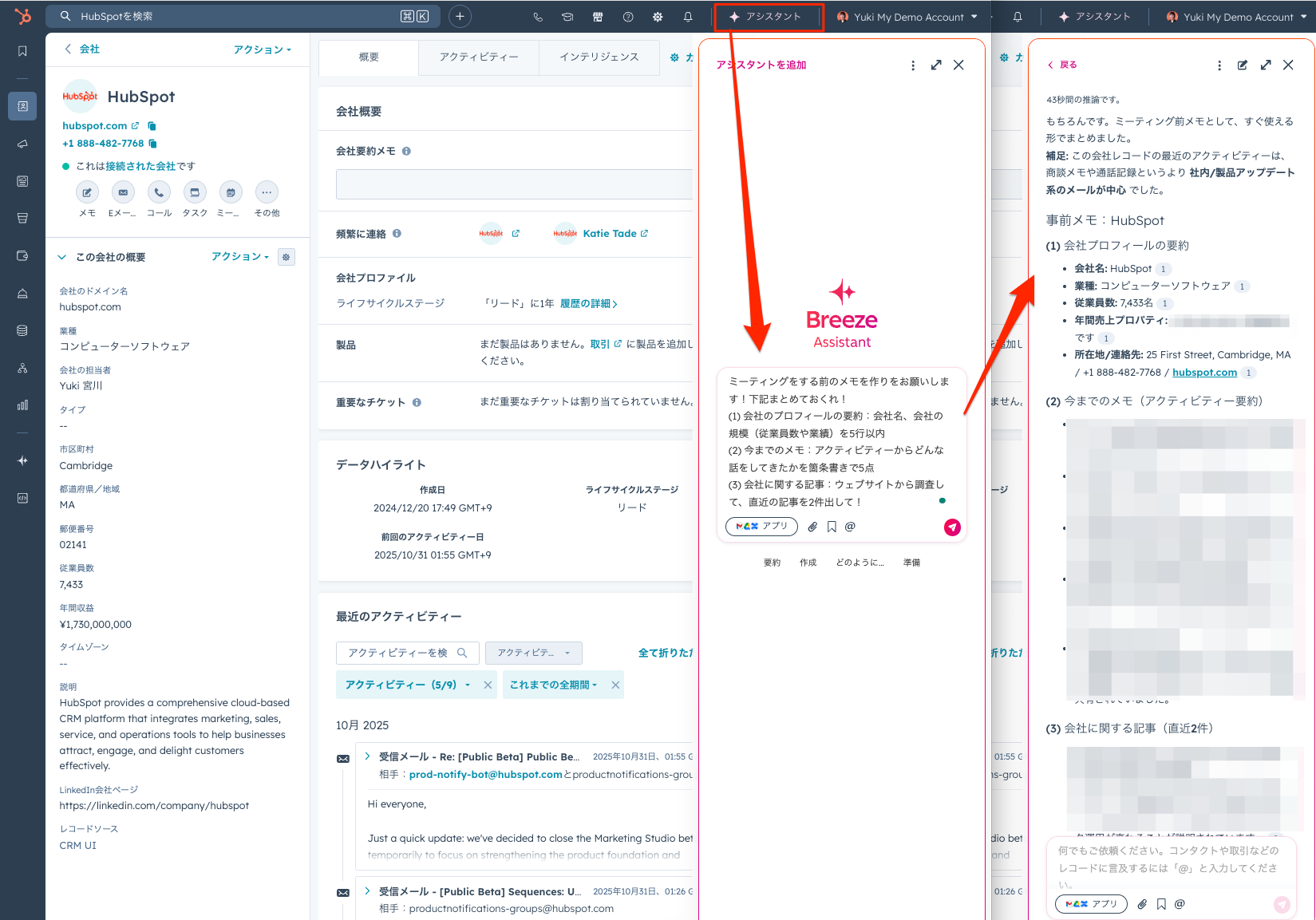Open the Data Management database icon in sidebar
This screenshot has height=920, width=1316.
coord(22,330)
